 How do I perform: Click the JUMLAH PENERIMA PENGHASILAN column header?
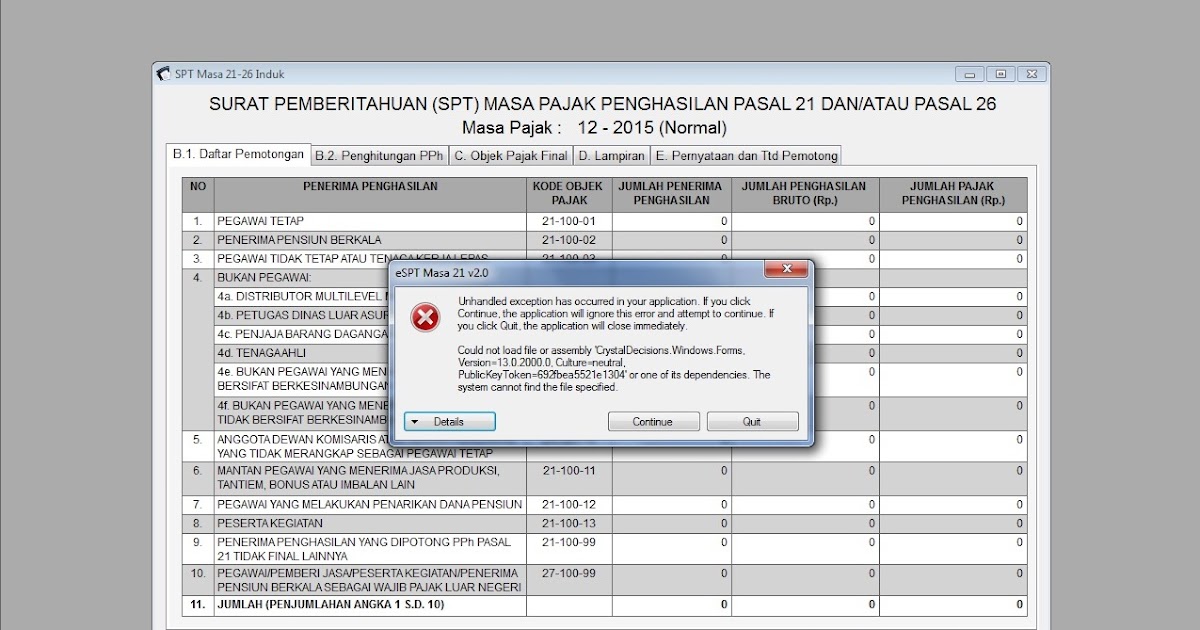pyautogui.click(x=672, y=195)
